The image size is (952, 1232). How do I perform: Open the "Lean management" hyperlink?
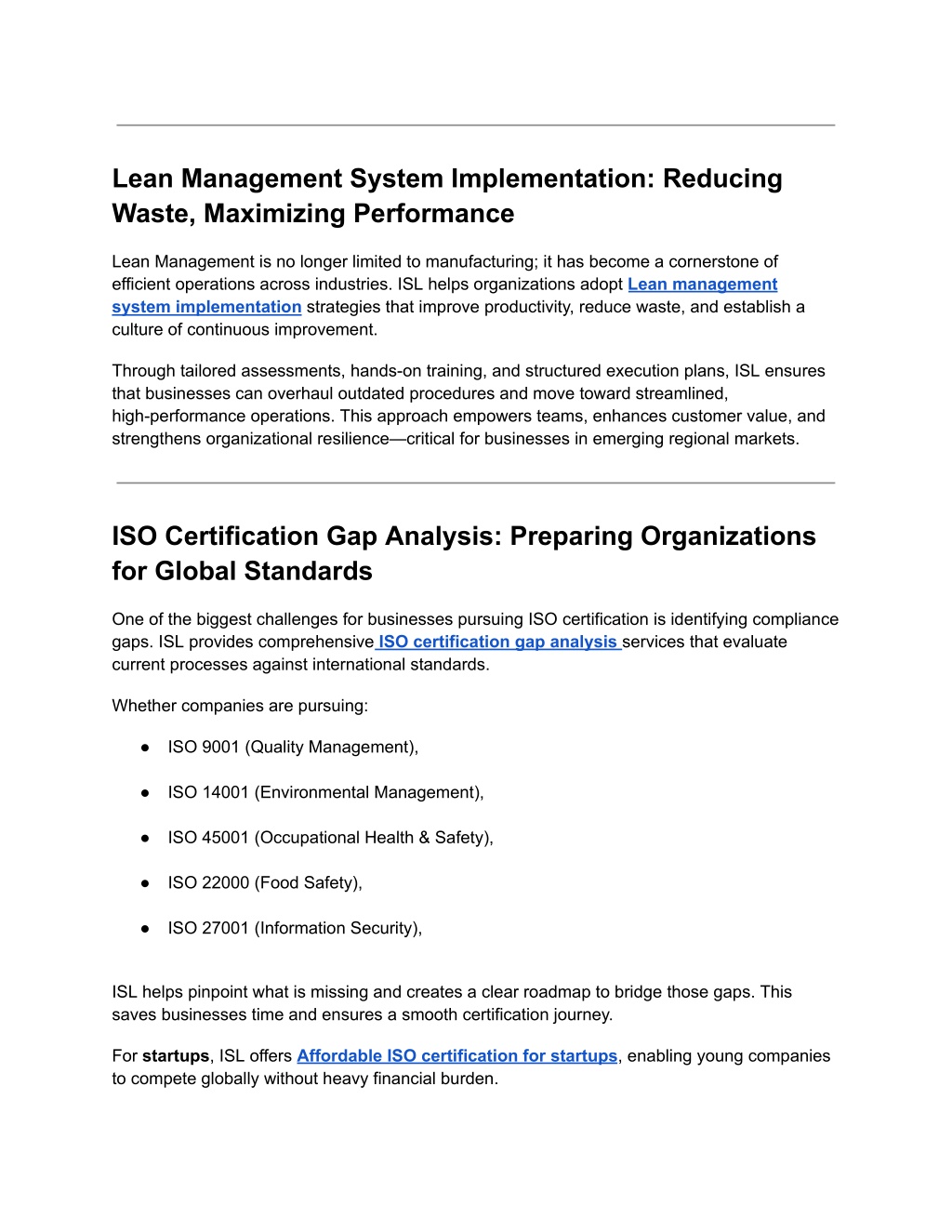click(702, 285)
